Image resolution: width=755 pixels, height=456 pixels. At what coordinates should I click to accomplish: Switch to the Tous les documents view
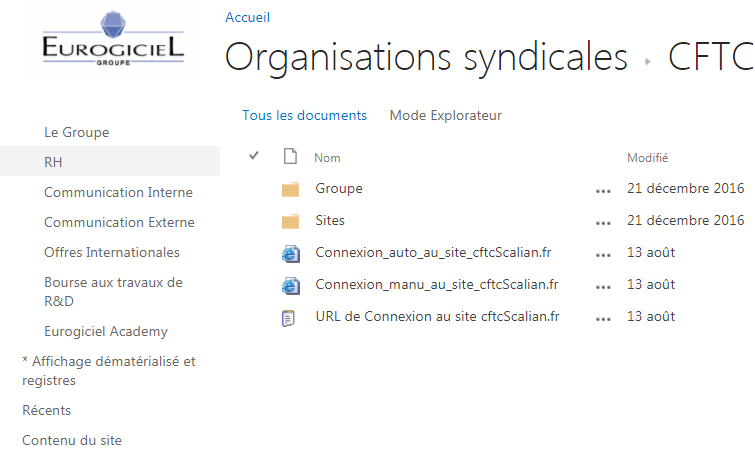pos(304,116)
